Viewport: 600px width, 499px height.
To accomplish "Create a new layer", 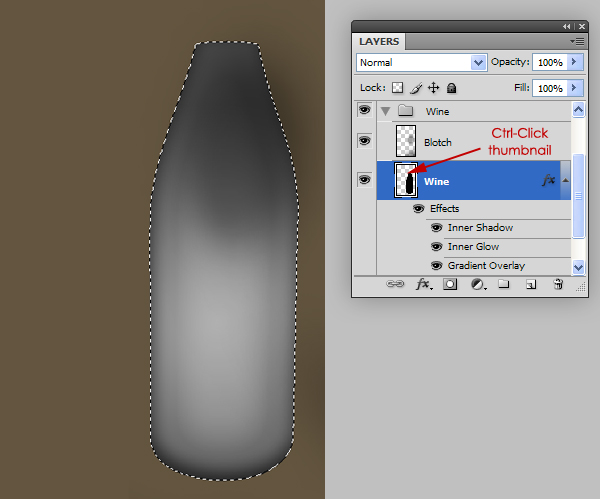I will pyautogui.click(x=531, y=284).
